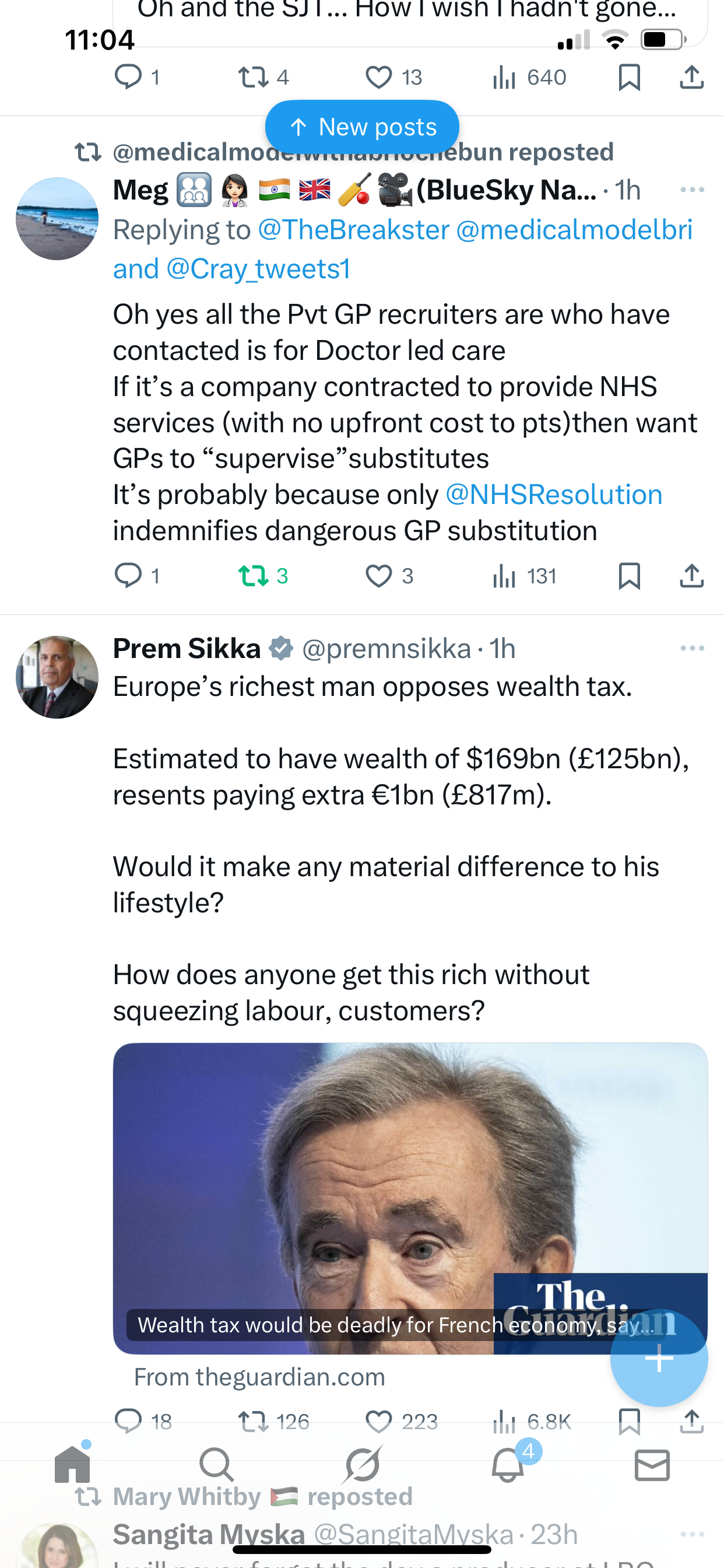Screen dimensions: 724x1568
Task: View analytics for Meg's post
Action: coord(505,576)
